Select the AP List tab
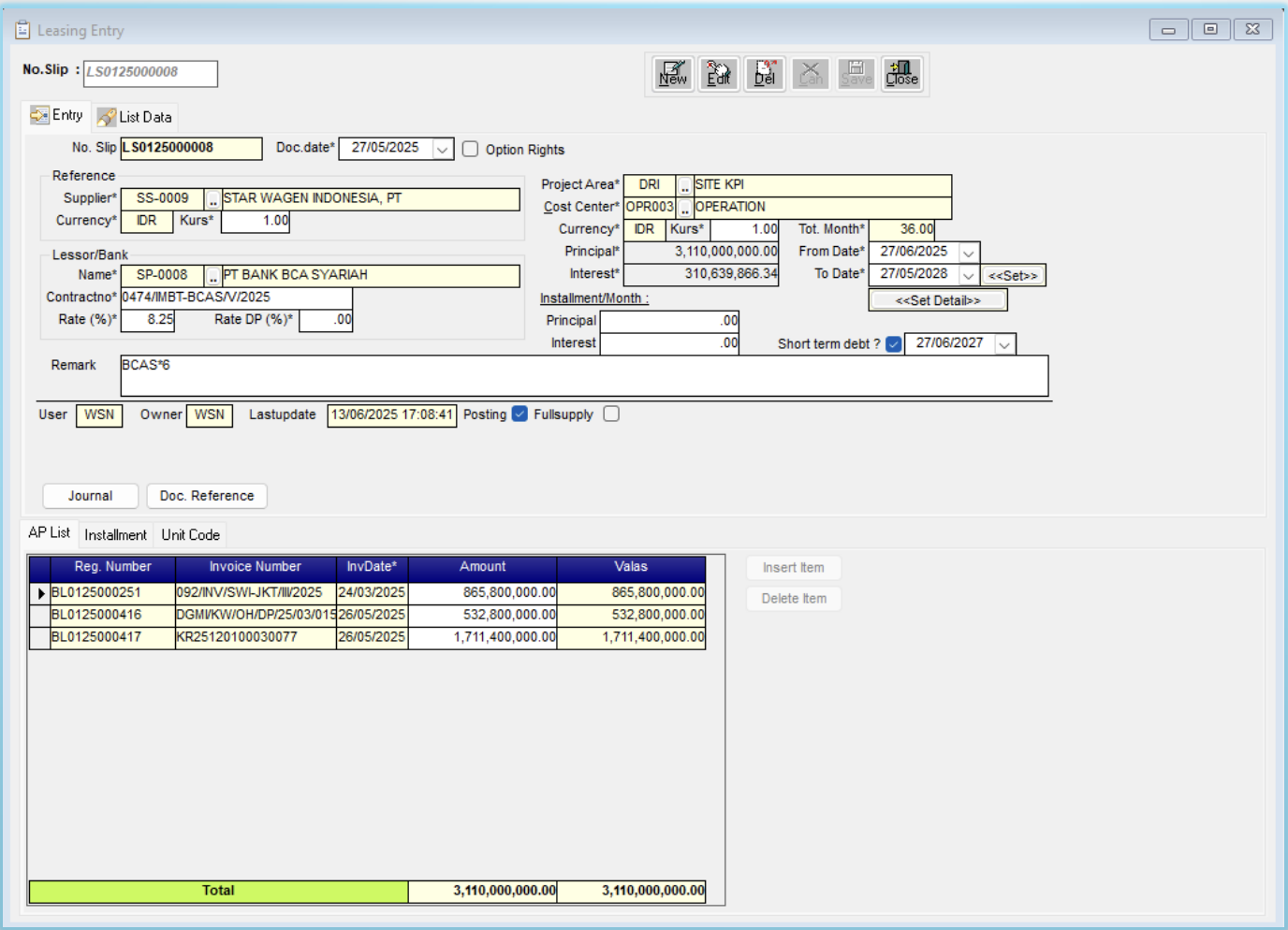1288x930 pixels. coord(49,532)
